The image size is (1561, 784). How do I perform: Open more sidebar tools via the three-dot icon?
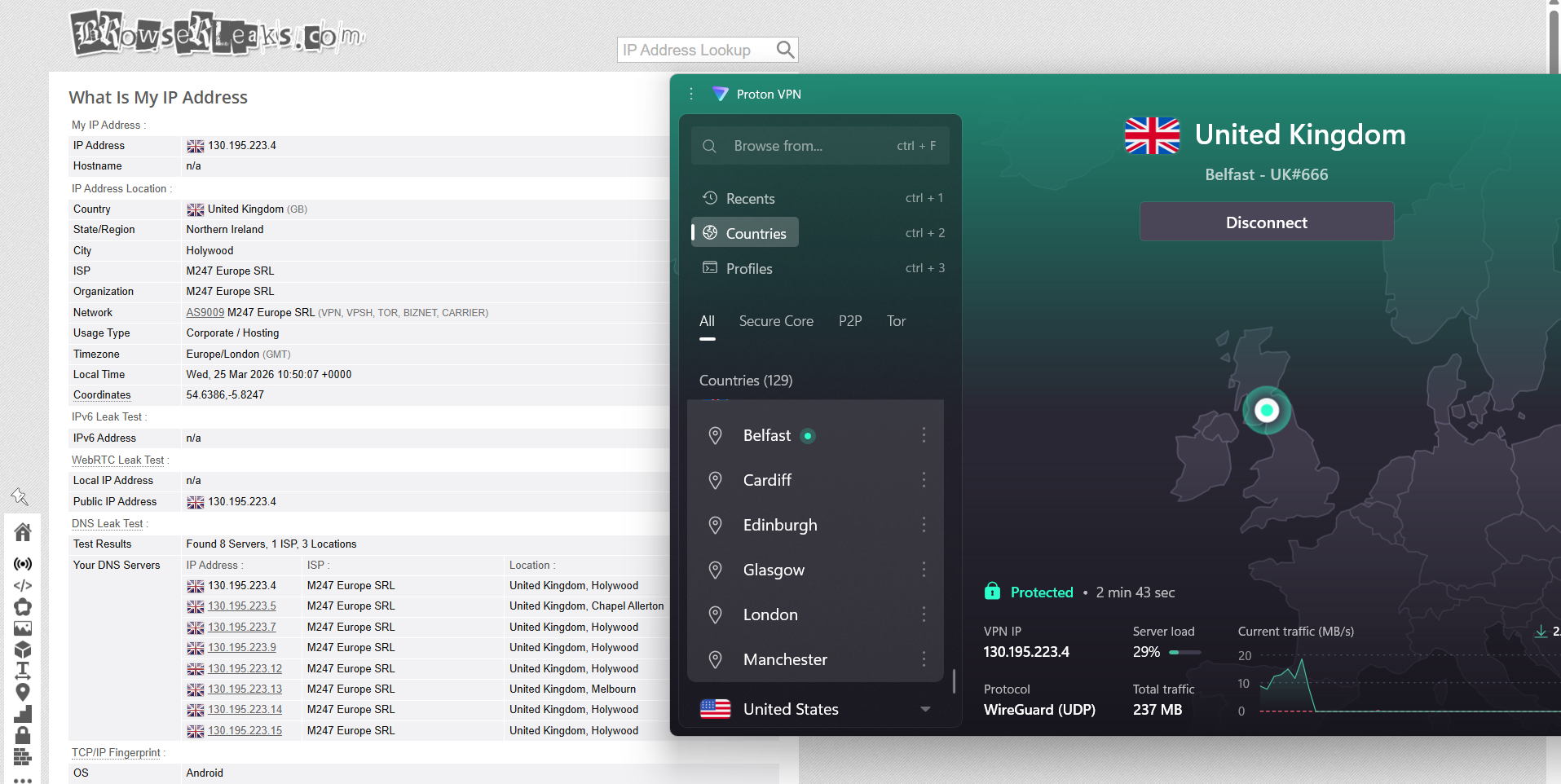(x=23, y=778)
